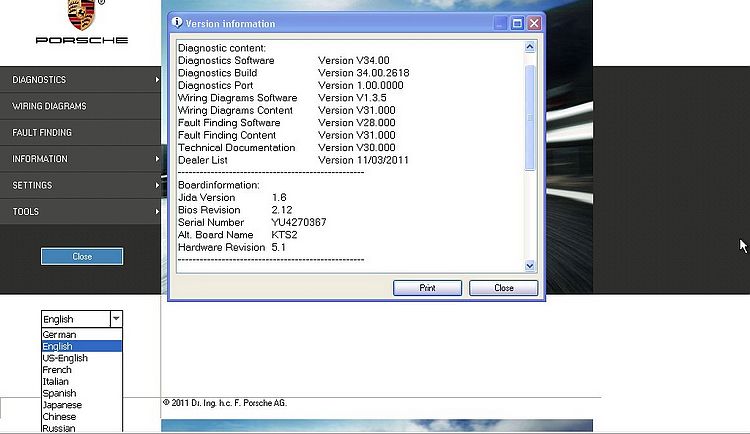Click 'Hardware Revision' row text
Image resolution: width=750 pixels, height=434 pixels.
click(221, 247)
